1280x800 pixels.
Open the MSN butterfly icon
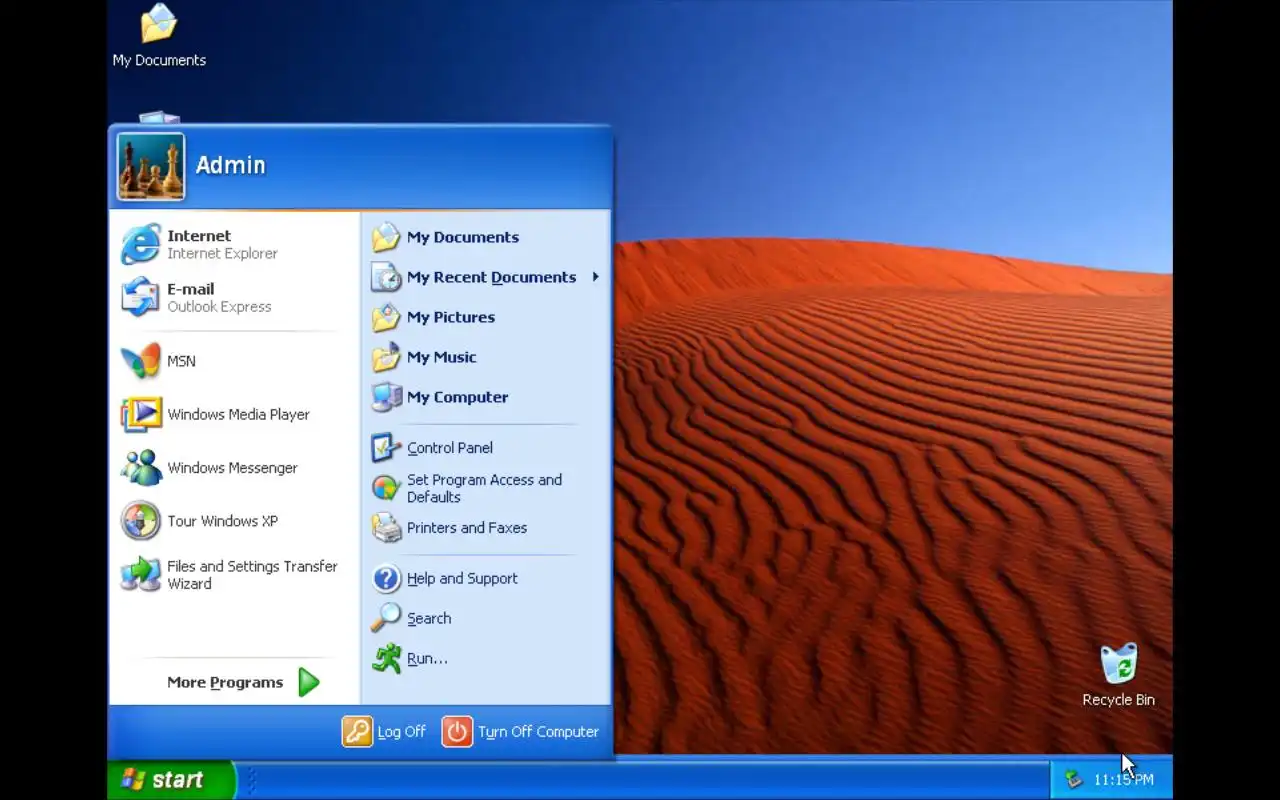140,361
